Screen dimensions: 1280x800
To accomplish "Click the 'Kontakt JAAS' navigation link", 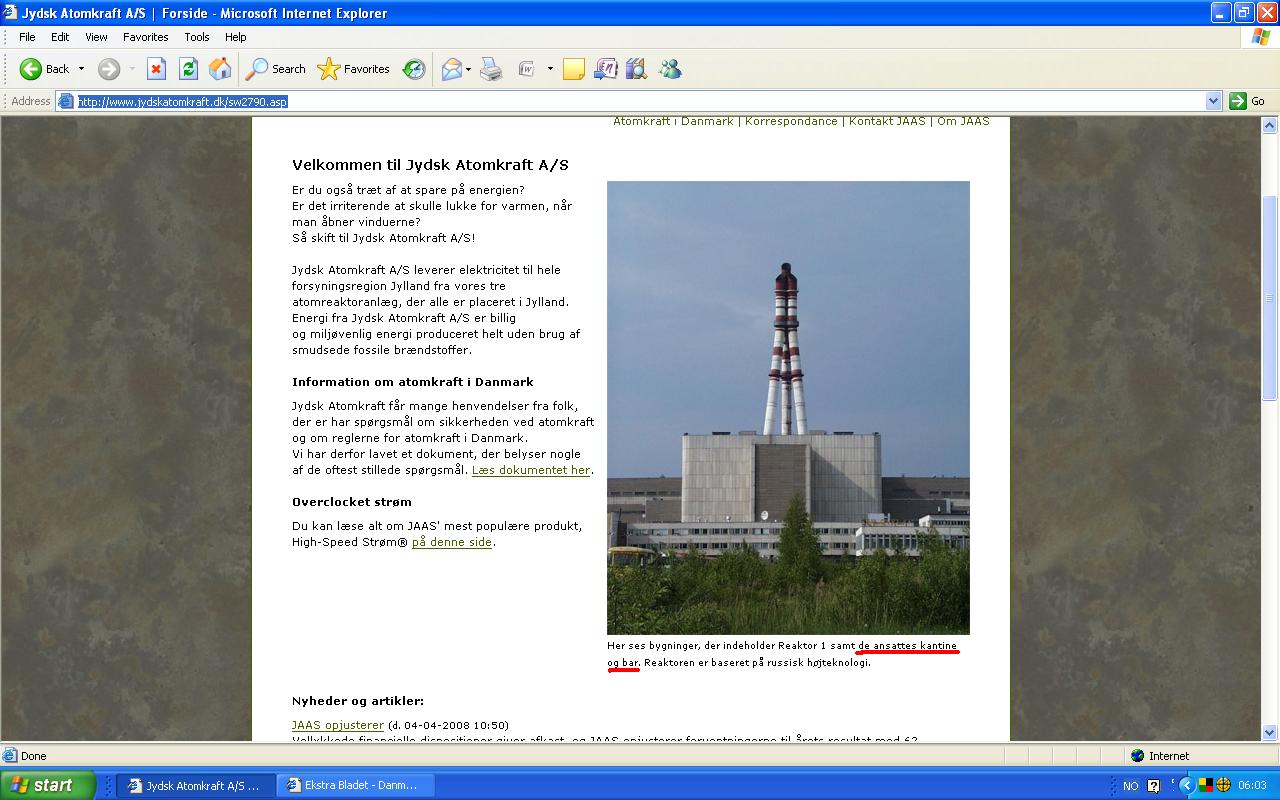I will pos(887,121).
